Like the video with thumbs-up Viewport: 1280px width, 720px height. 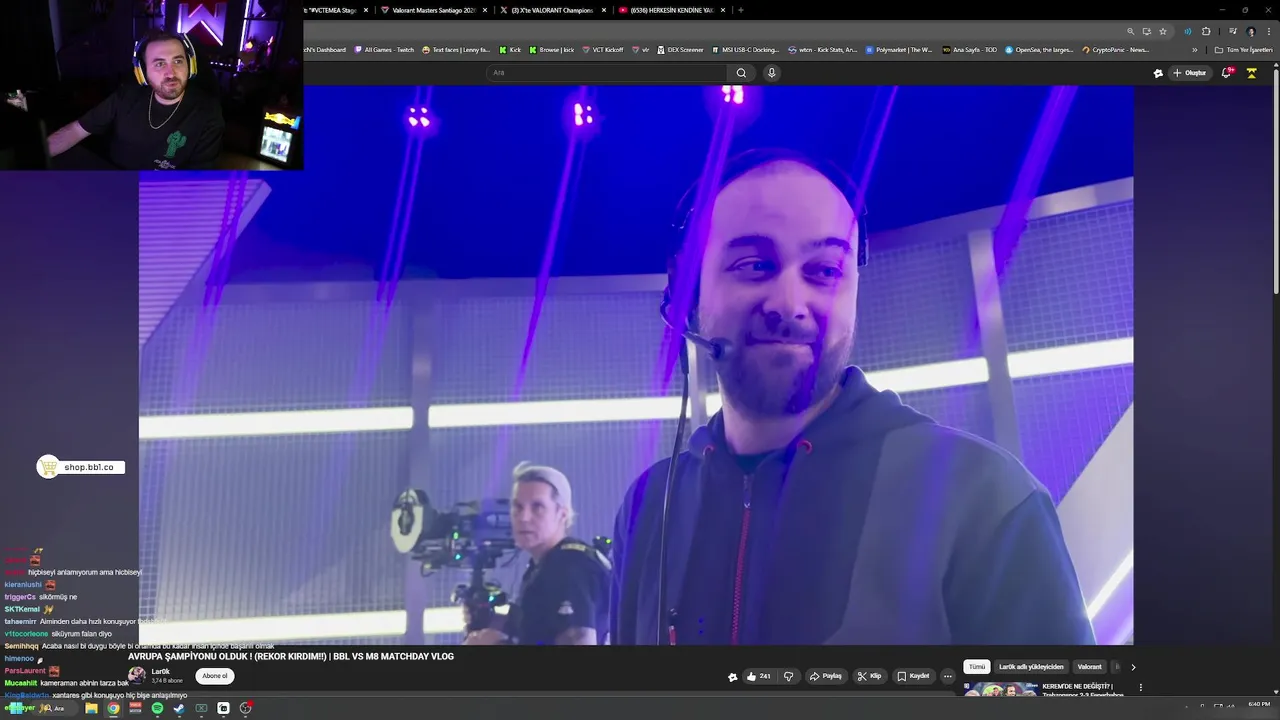click(759, 676)
